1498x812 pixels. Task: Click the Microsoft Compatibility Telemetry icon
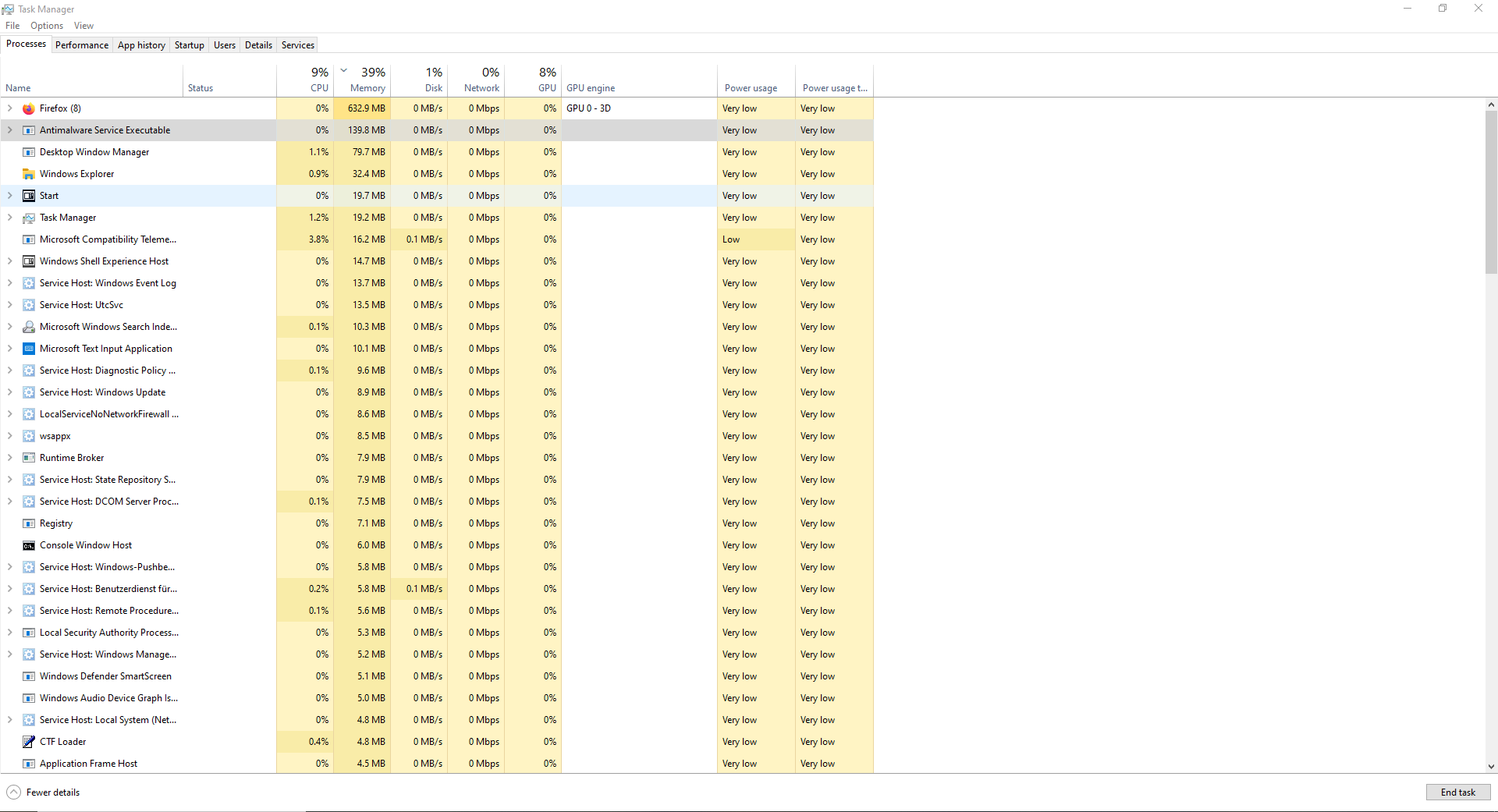[x=29, y=239]
